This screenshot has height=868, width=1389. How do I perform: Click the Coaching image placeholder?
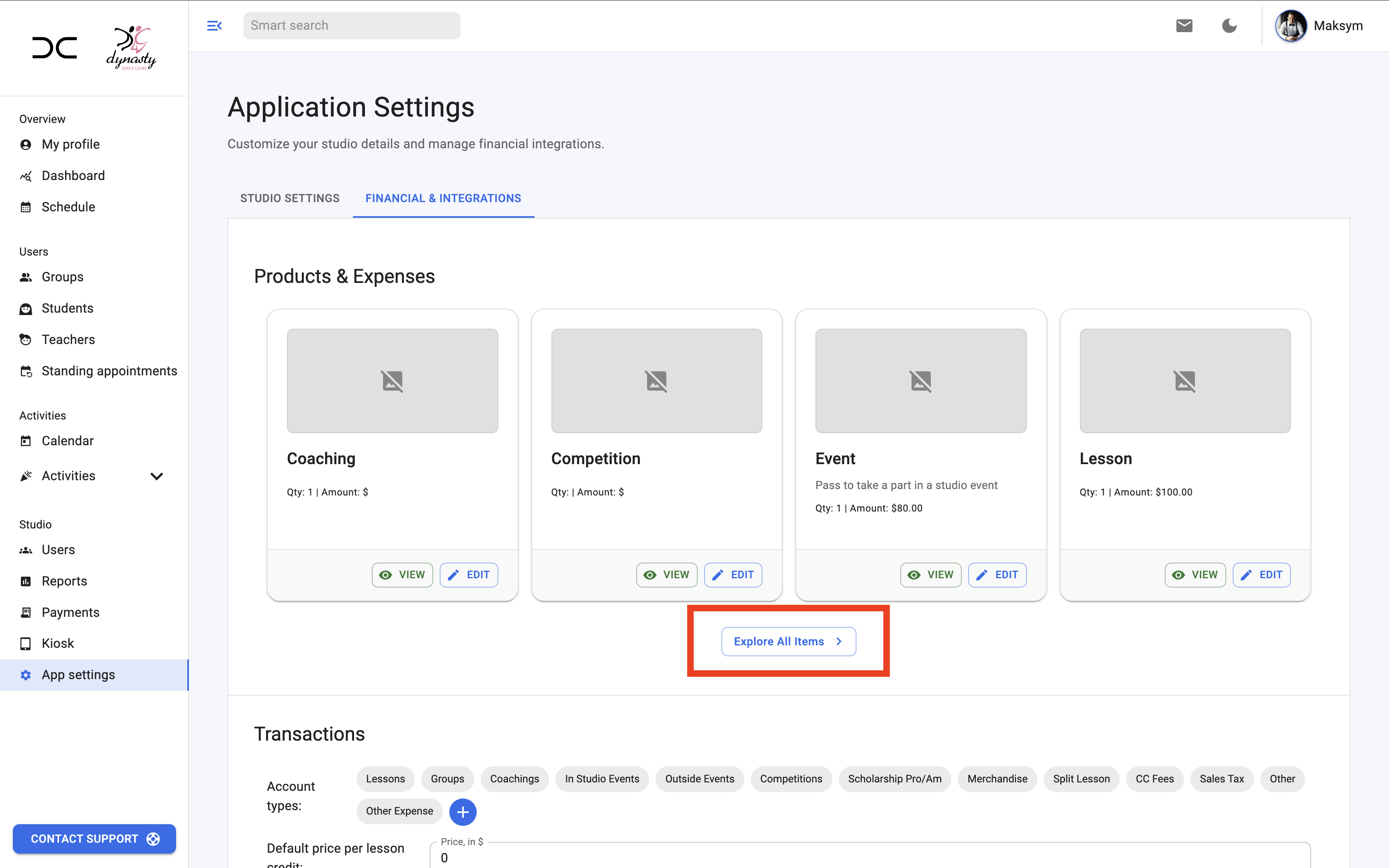point(393,381)
